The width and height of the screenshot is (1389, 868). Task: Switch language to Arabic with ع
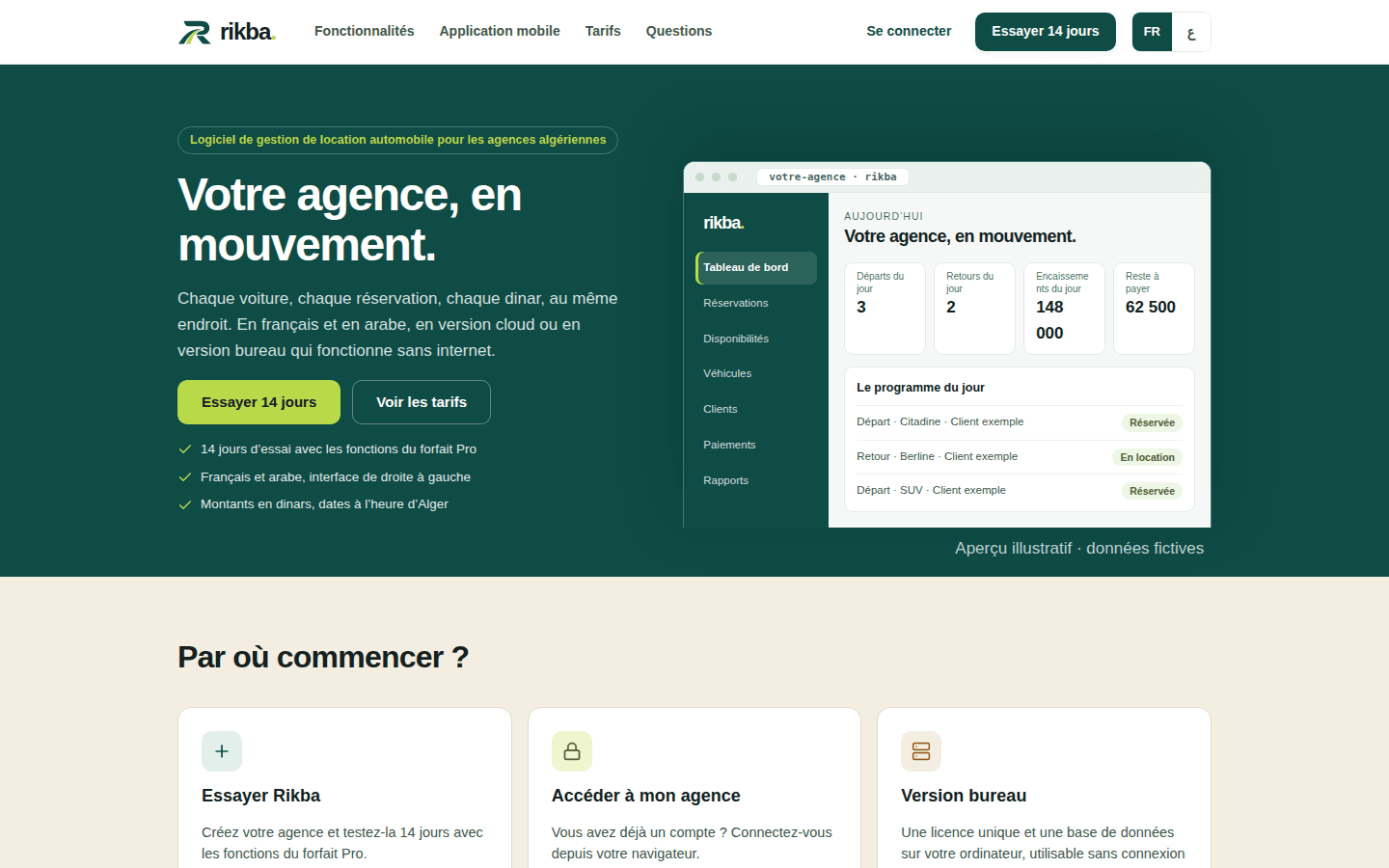1191,32
